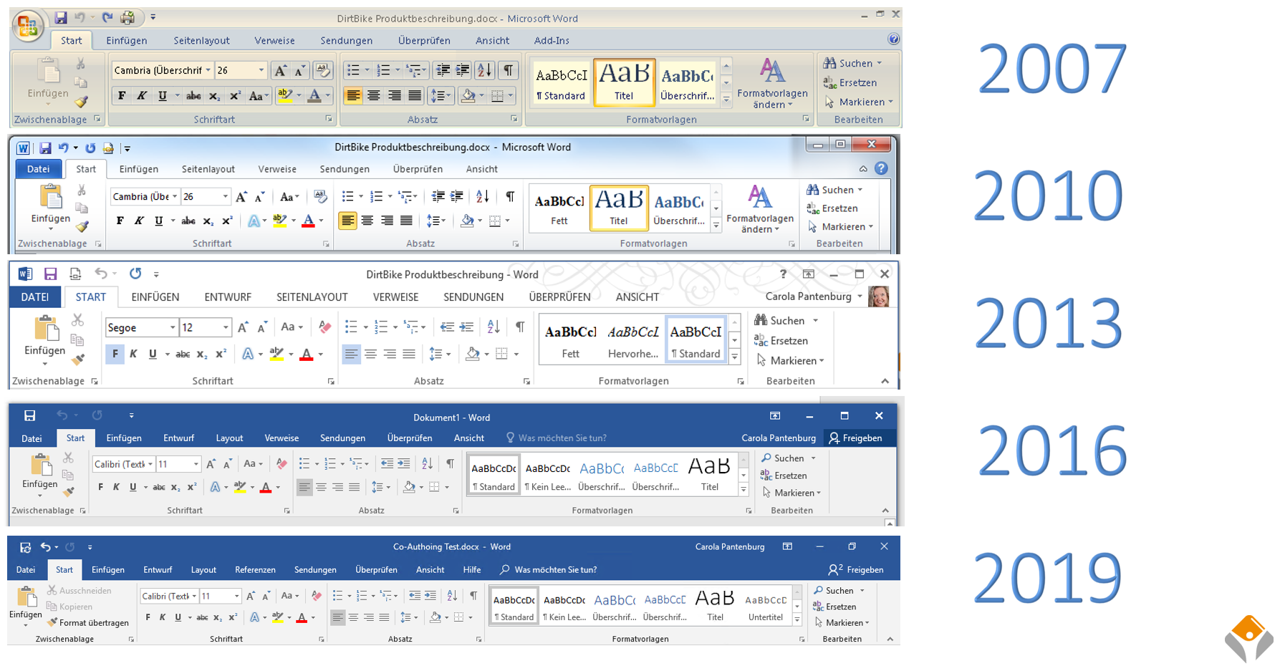Click Ersetzen in the Word 2010 Bearbeiten group
Image resolution: width=1280 pixels, height=666 pixels.
[832, 209]
